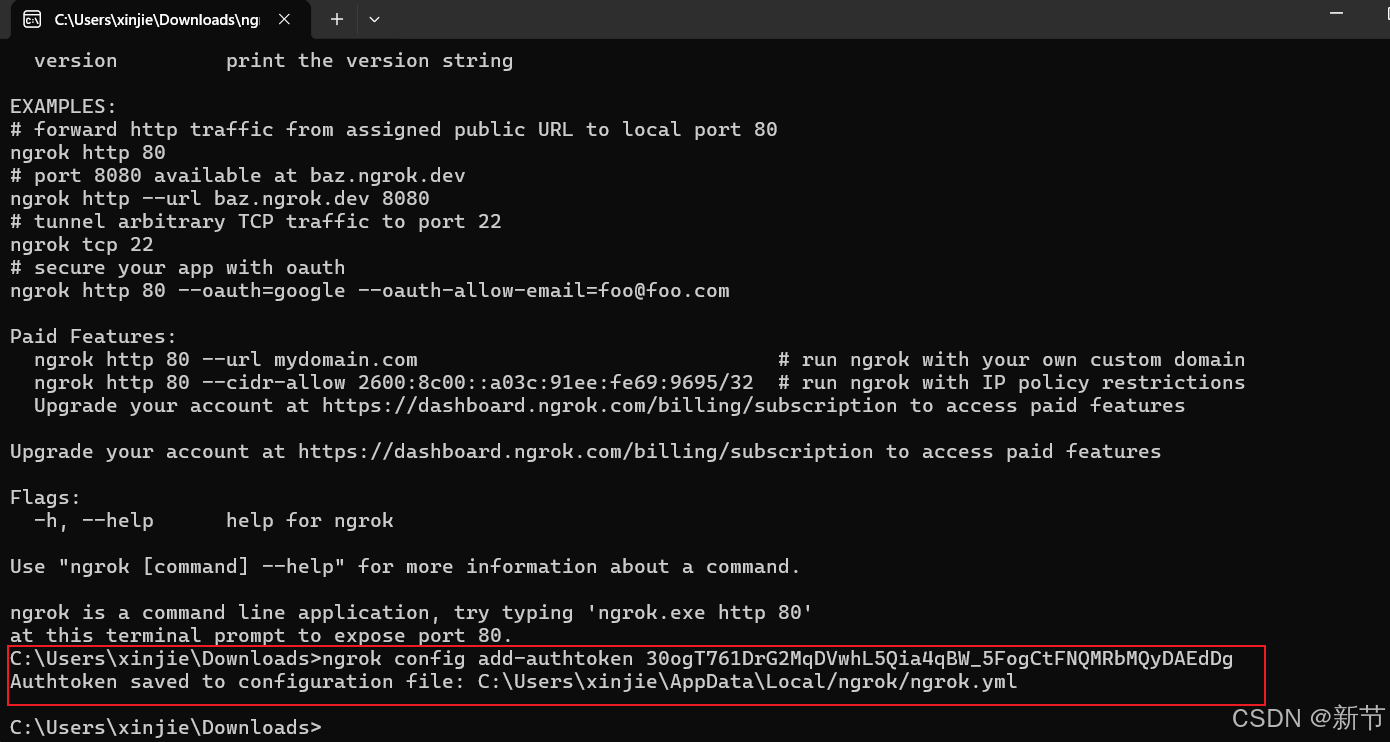Expand the profiles dropdown chevron next to plus
This screenshot has height=742, width=1390.
(375, 19)
